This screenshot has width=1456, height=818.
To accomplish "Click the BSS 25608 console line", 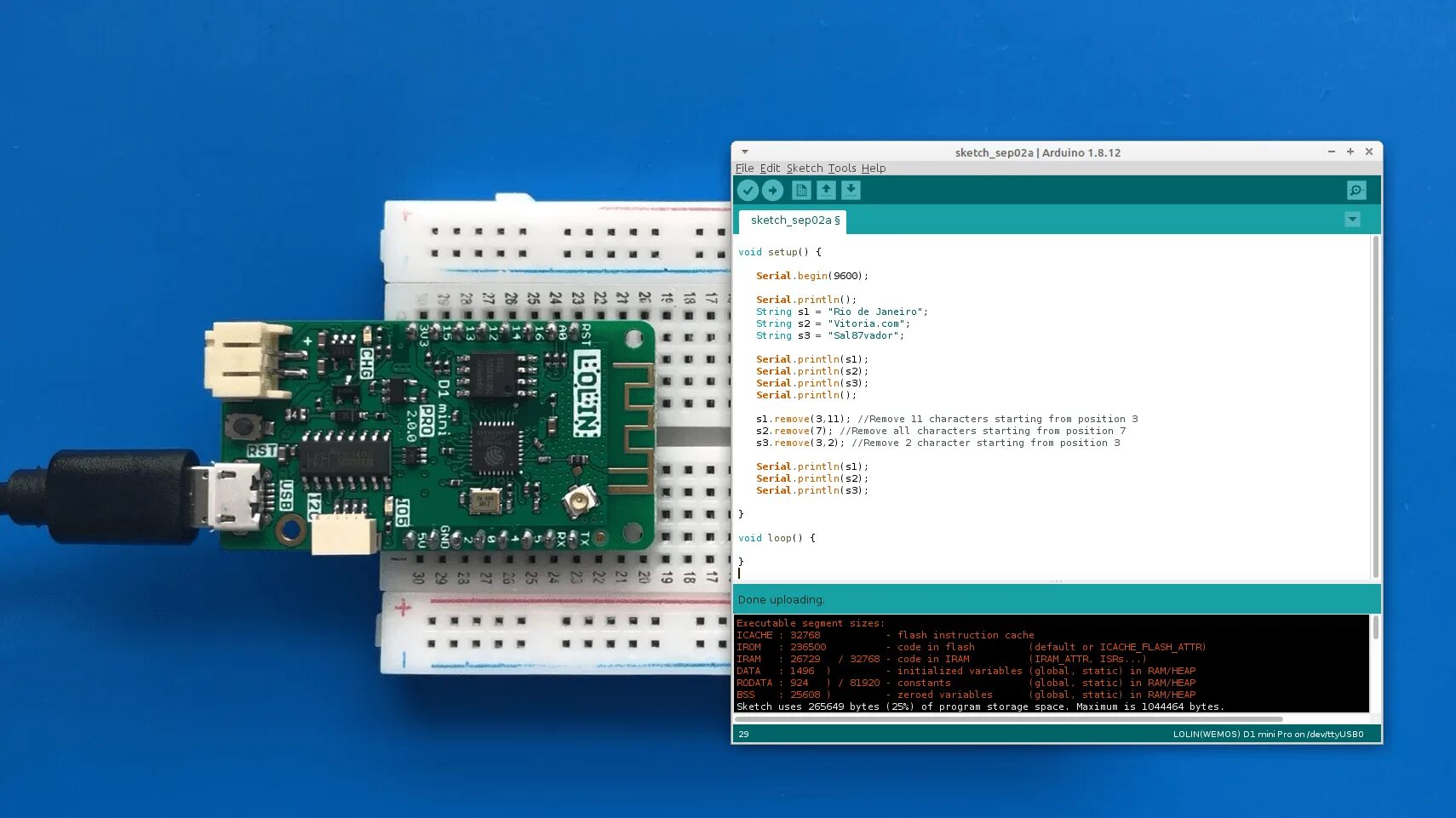I will coord(966,695).
